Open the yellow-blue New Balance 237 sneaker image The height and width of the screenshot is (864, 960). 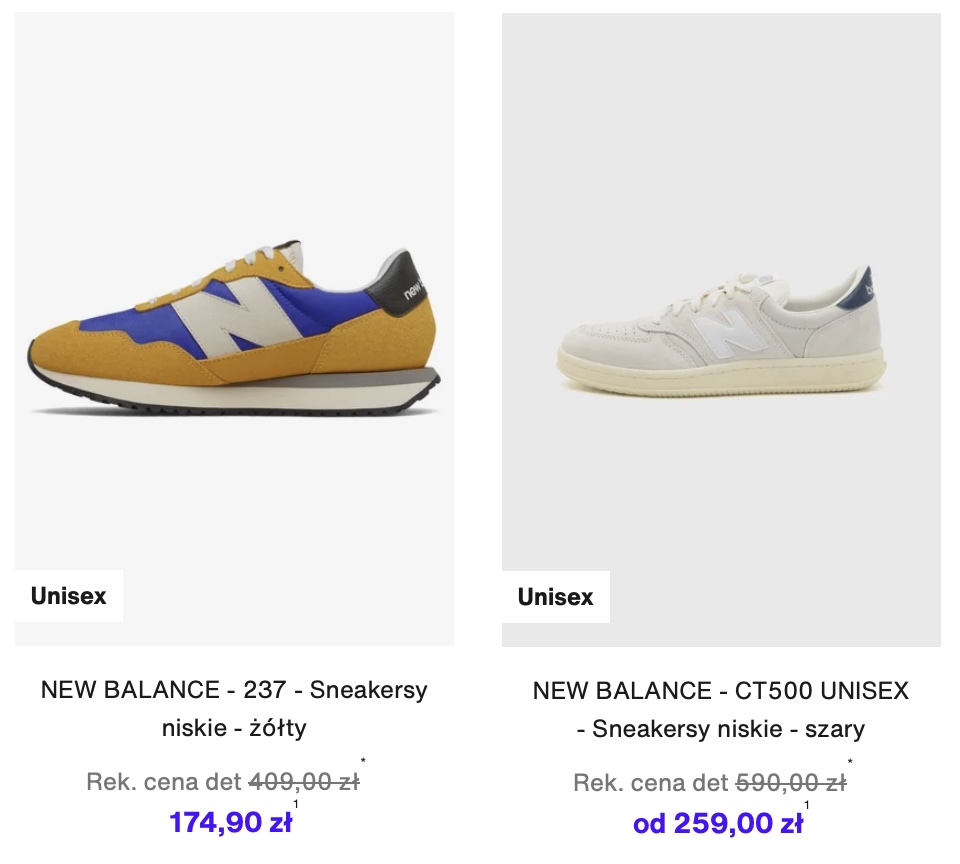coord(234,329)
